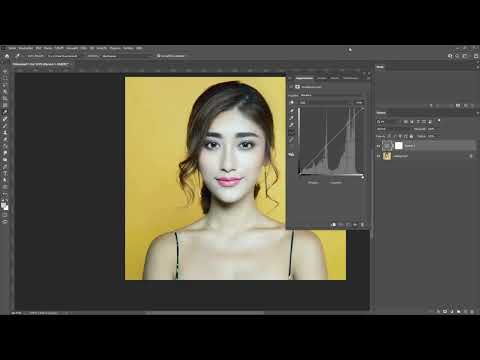This screenshot has width=480, height=360.
Task: Select the open document tab
Action: [41, 64]
